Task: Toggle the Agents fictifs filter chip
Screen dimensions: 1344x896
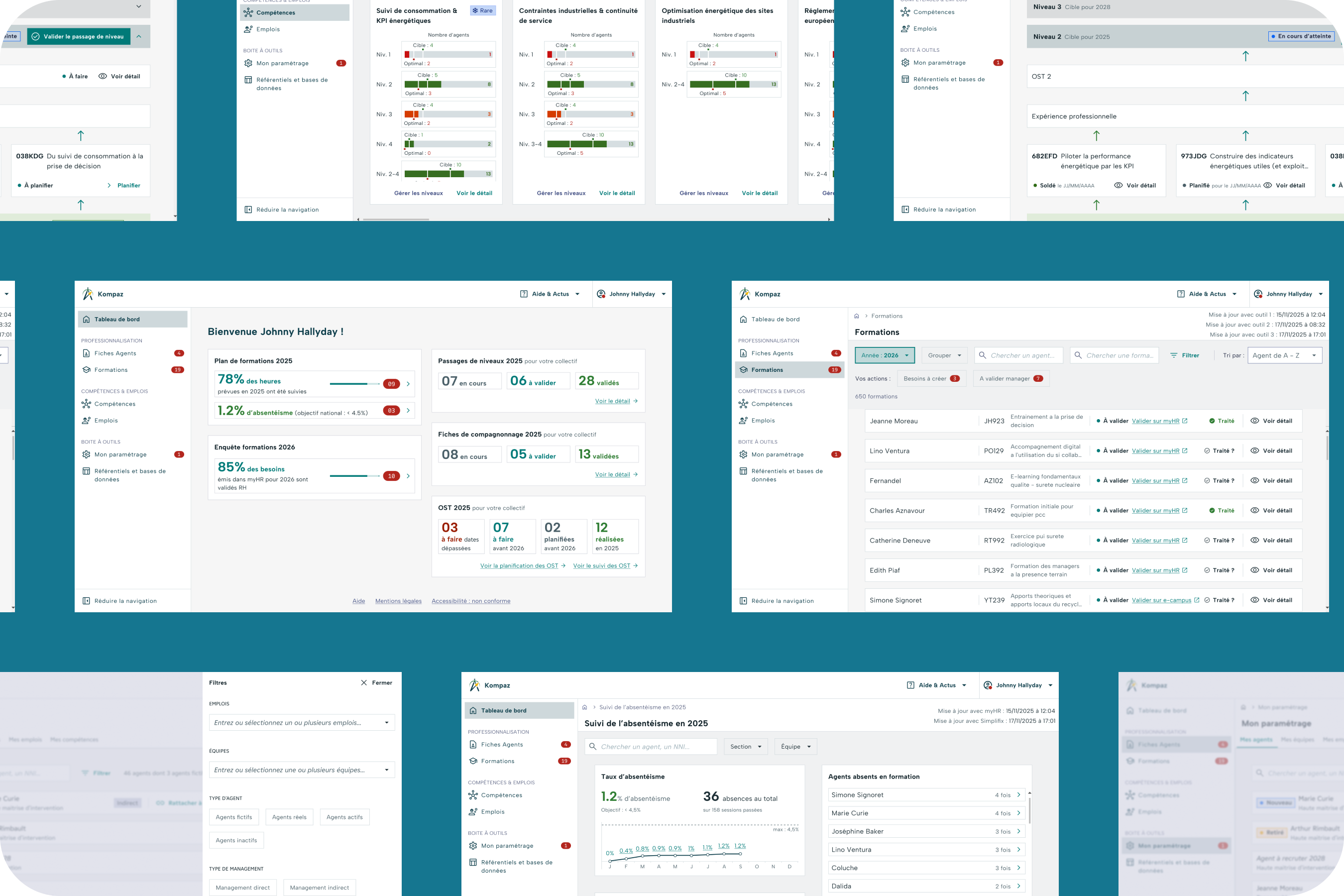Action: (234, 817)
